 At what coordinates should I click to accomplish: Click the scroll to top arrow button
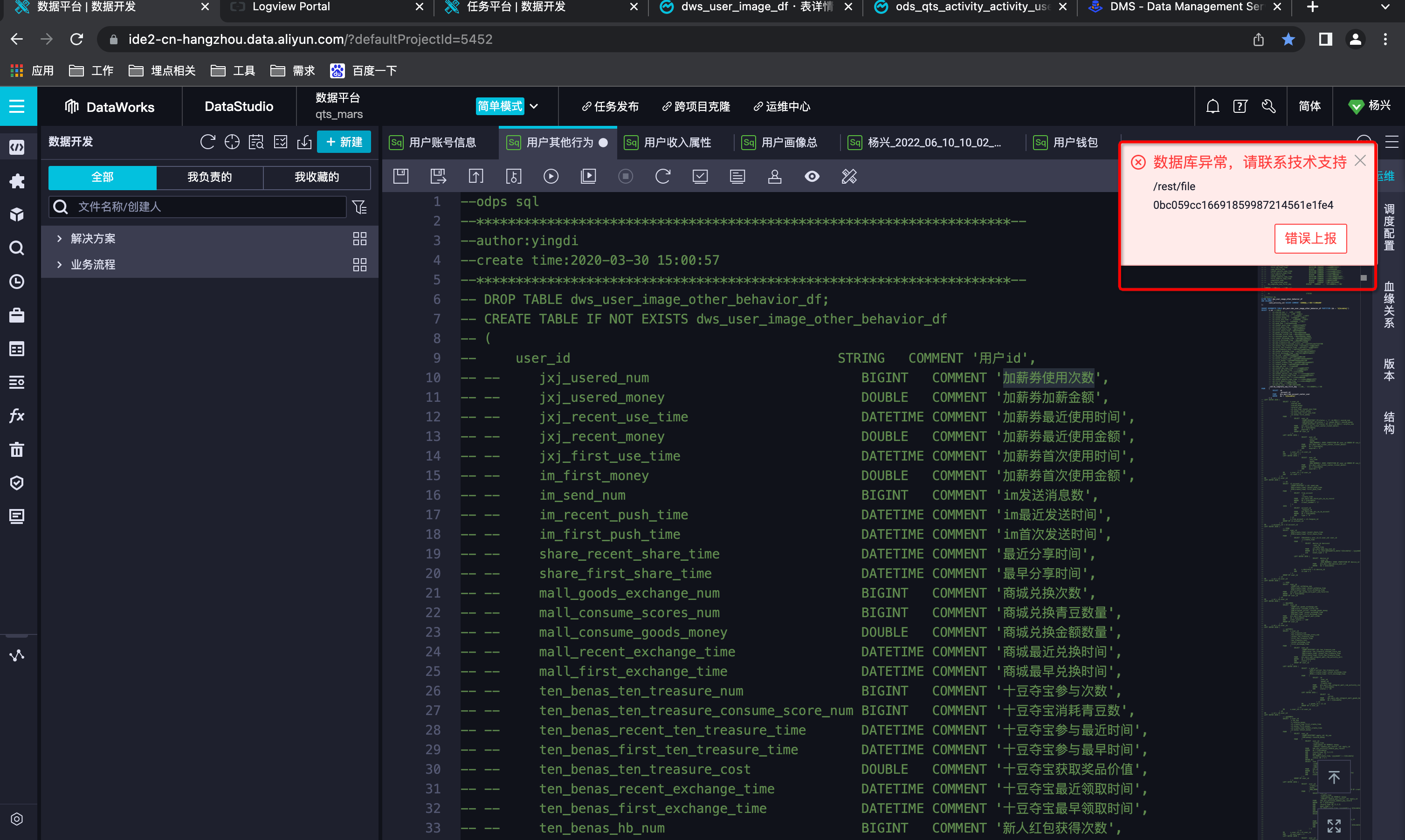(x=1334, y=778)
